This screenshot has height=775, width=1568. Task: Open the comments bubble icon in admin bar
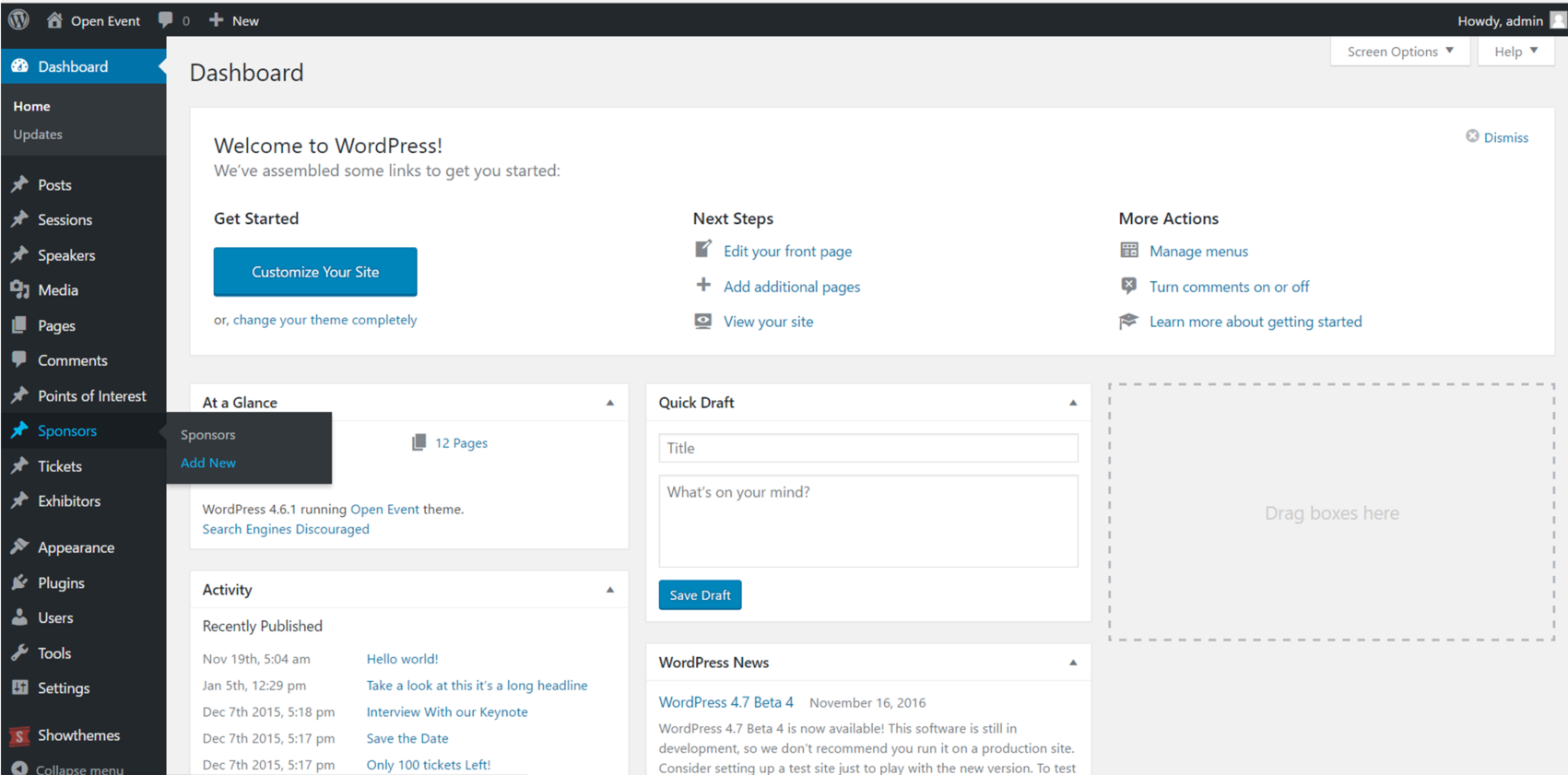(166, 19)
